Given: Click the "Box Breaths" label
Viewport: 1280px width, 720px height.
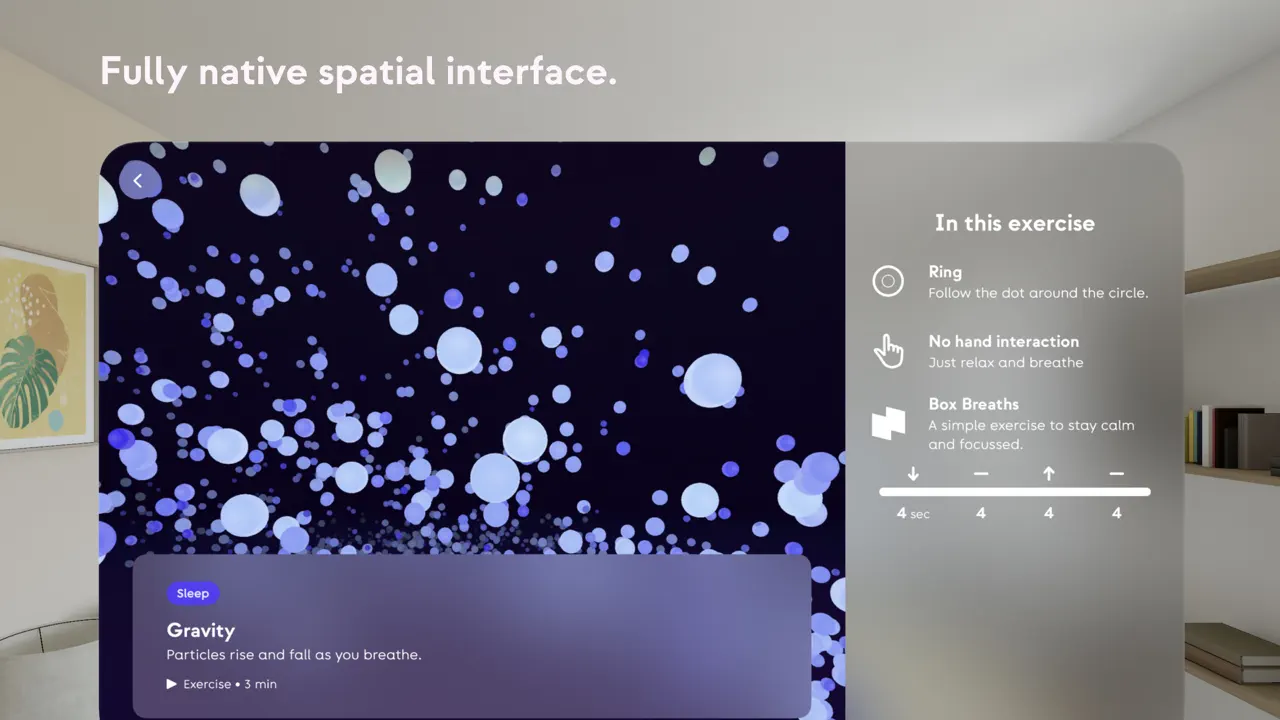Looking at the screenshot, I should (974, 404).
